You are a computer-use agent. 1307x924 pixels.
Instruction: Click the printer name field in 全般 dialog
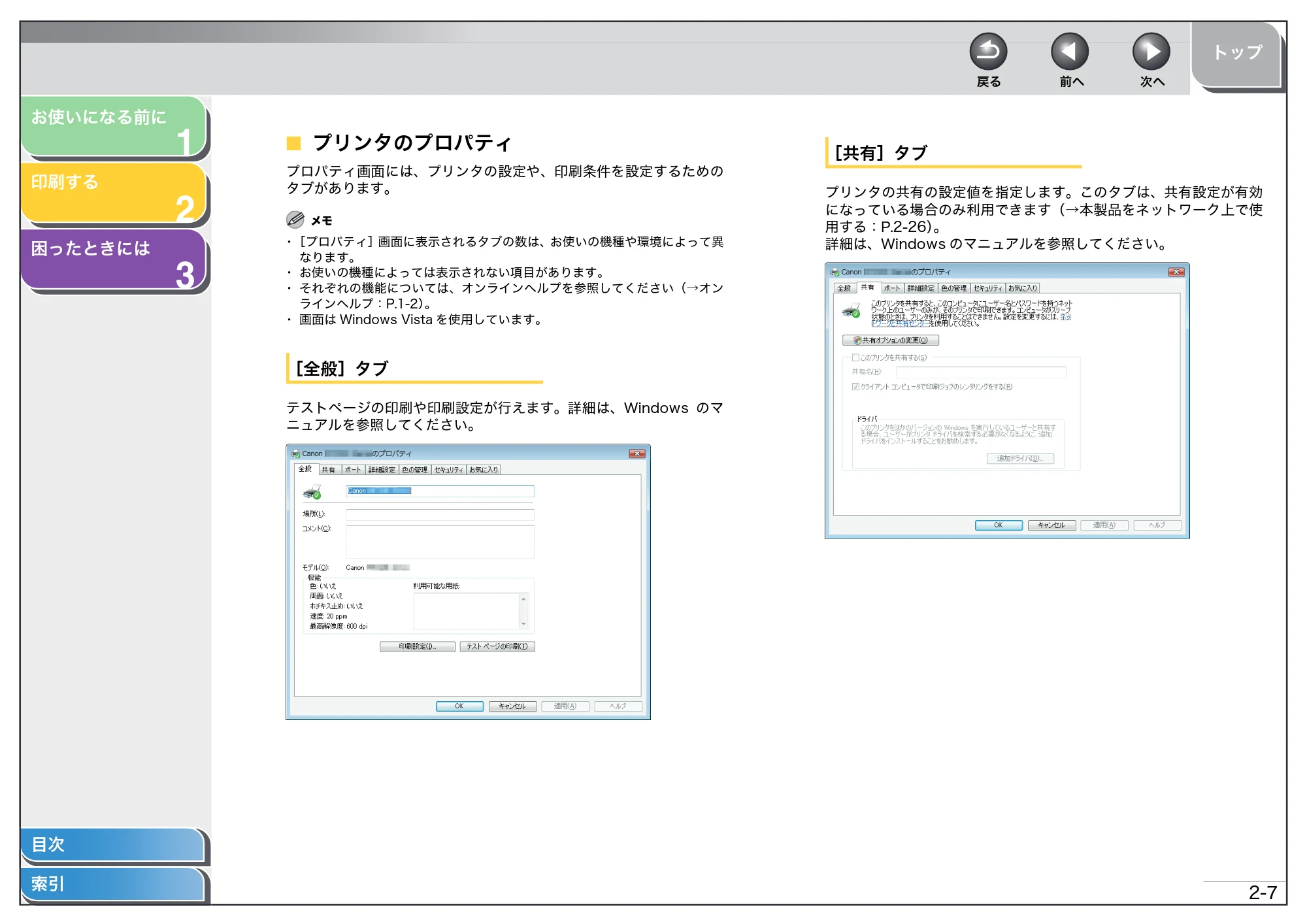click(440, 491)
